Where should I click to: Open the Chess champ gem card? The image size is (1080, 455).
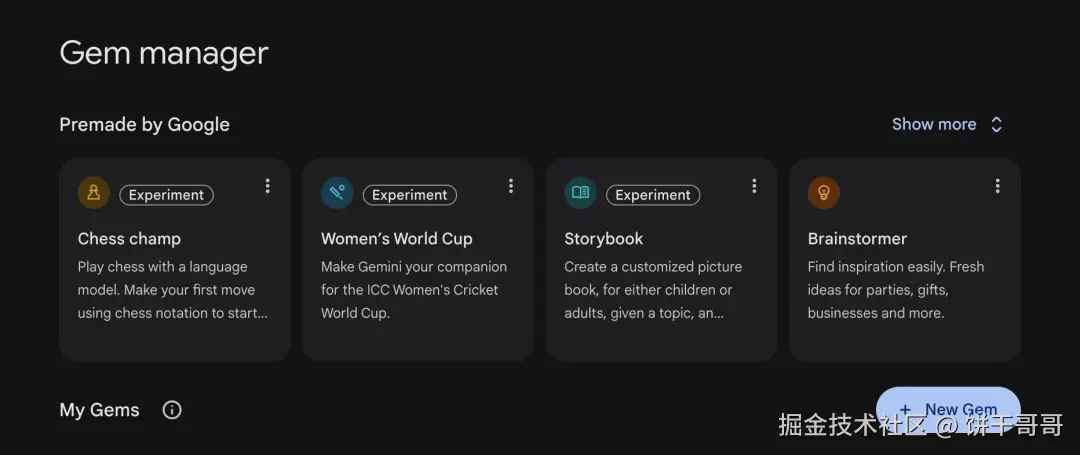tap(175, 260)
